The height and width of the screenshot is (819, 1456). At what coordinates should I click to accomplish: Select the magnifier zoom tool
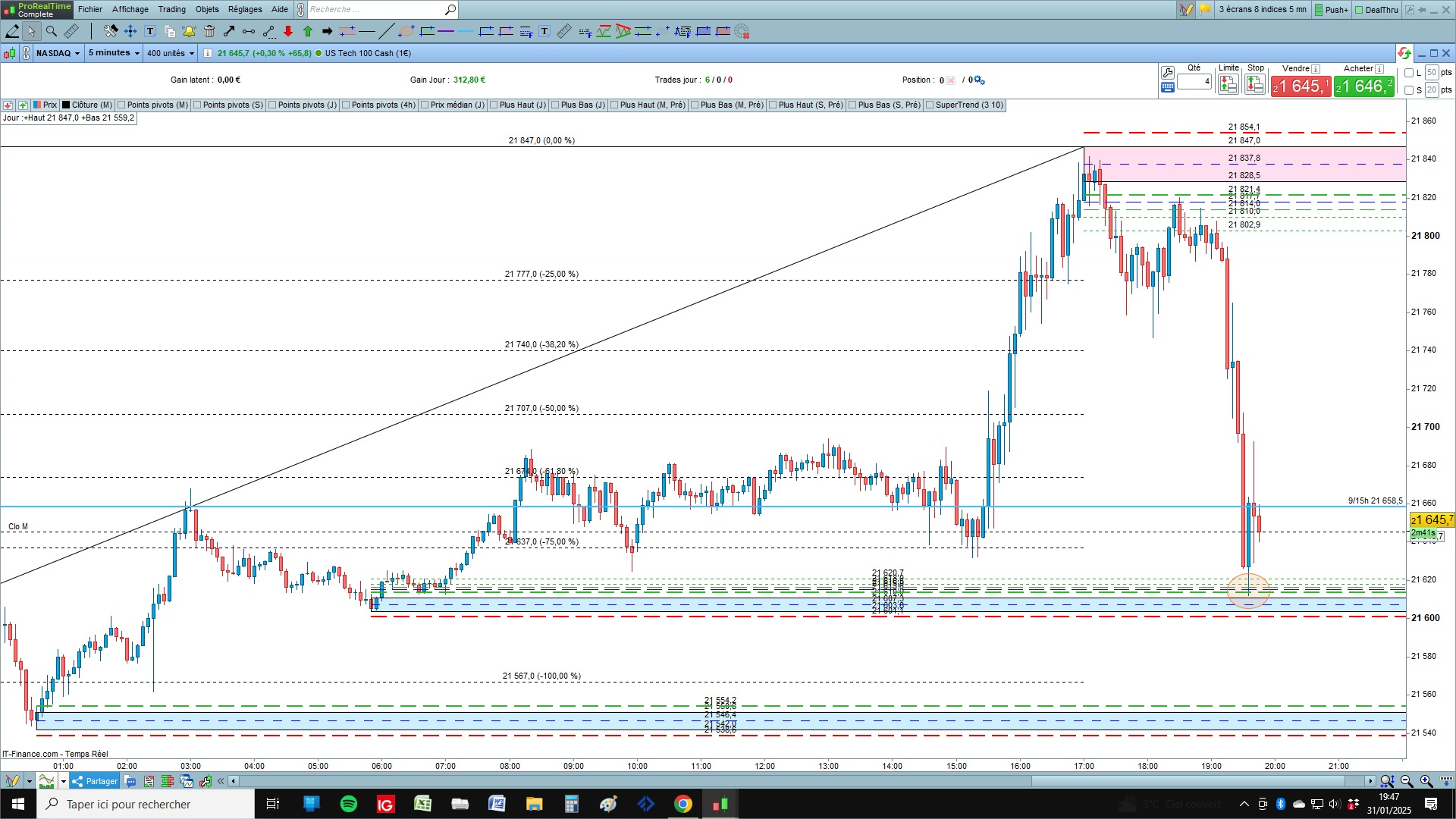[x=51, y=31]
